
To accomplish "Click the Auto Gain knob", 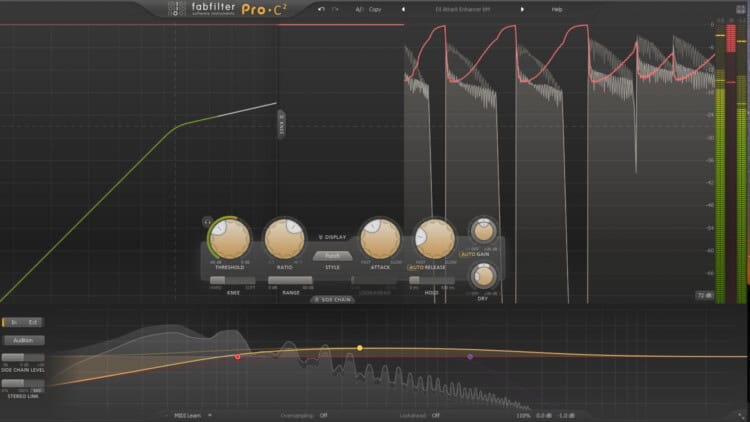I will [x=483, y=231].
